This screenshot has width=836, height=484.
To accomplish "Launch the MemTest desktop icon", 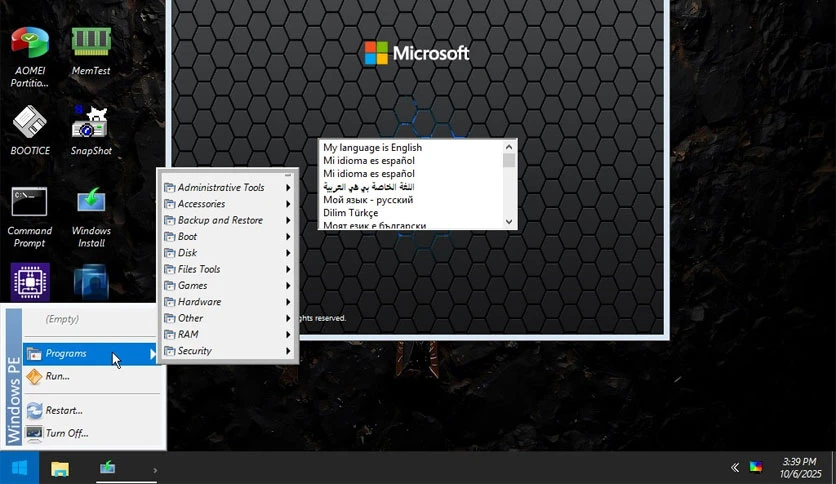I will coord(91,51).
